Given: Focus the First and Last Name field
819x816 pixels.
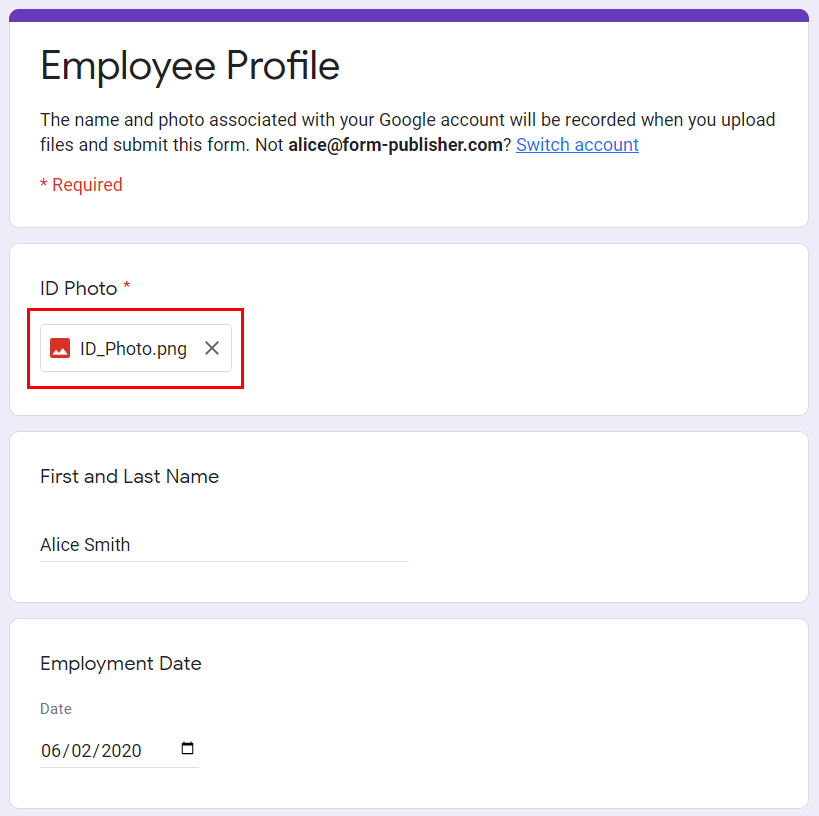Looking at the screenshot, I should click(224, 545).
